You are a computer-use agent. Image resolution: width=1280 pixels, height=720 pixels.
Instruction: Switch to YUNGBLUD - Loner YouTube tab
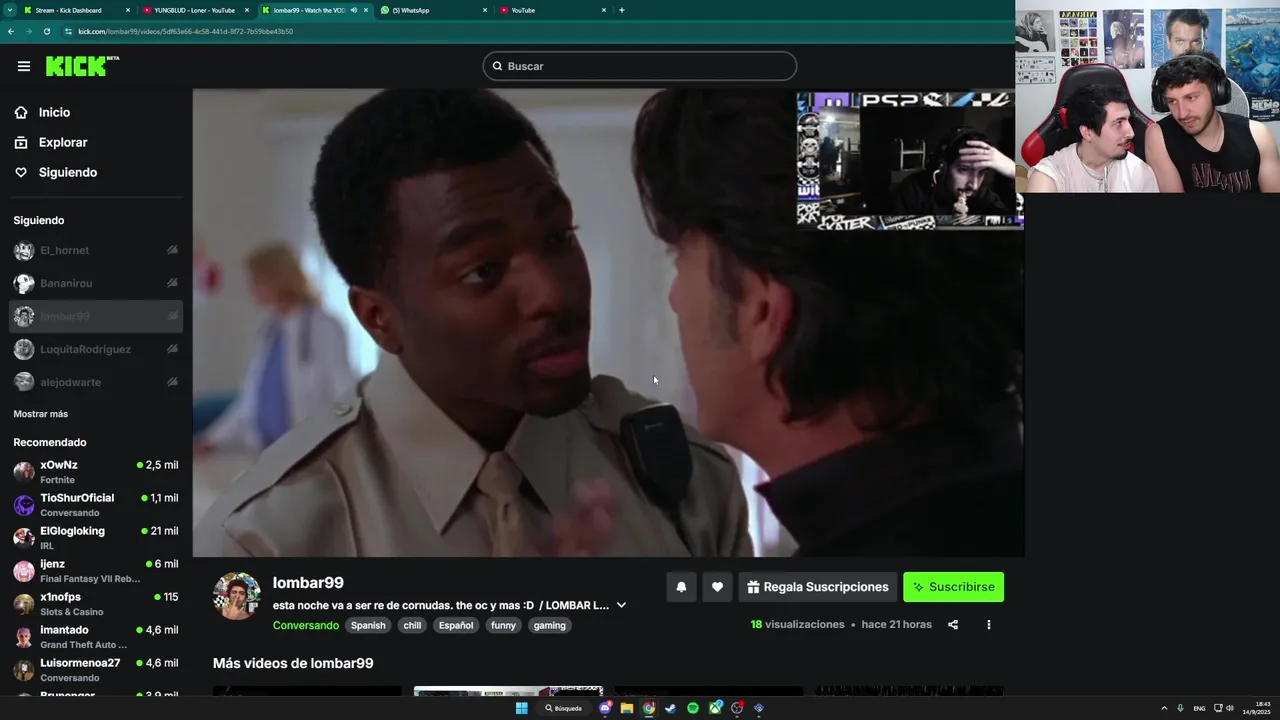click(196, 10)
